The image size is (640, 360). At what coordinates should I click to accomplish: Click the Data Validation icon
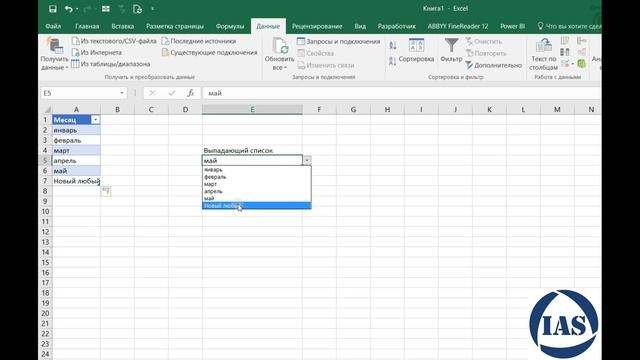pos(564,64)
